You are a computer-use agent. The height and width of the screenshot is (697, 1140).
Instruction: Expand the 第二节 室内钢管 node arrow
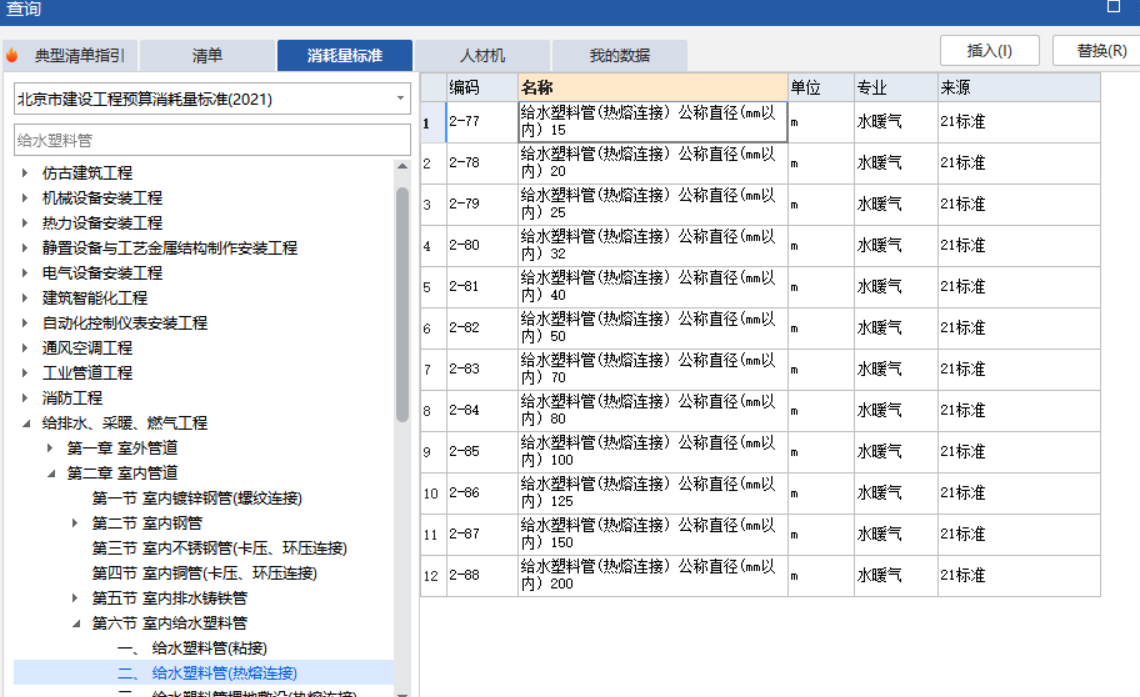click(x=75, y=523)
